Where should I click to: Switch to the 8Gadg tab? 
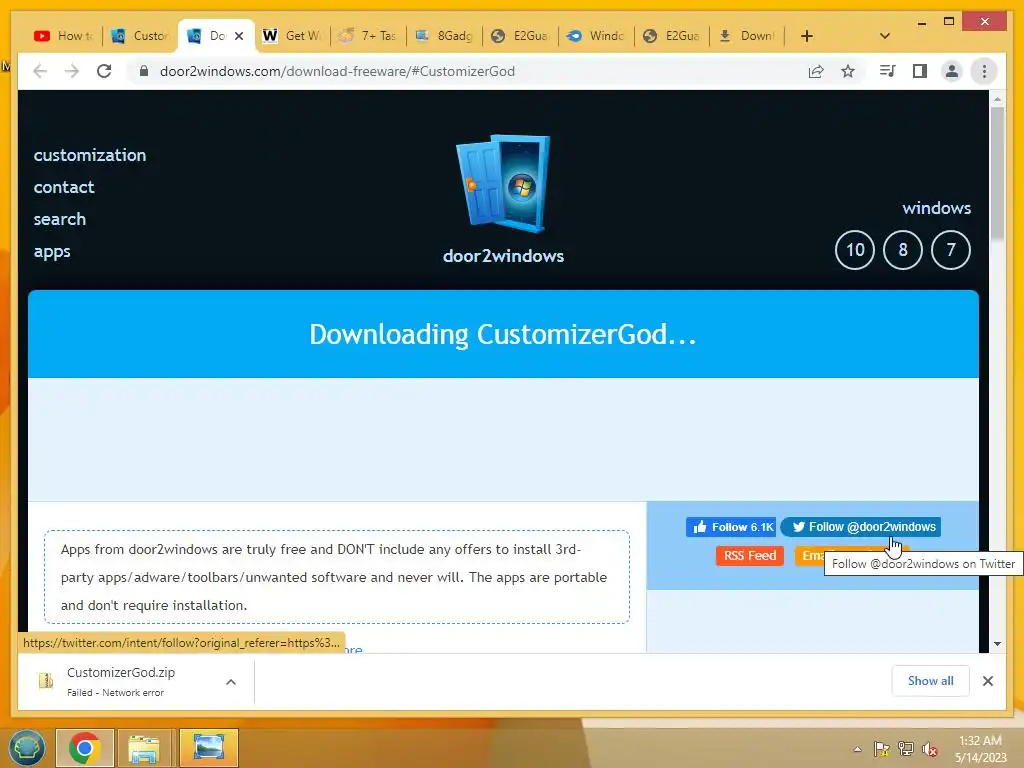click(x=444, y=36)
